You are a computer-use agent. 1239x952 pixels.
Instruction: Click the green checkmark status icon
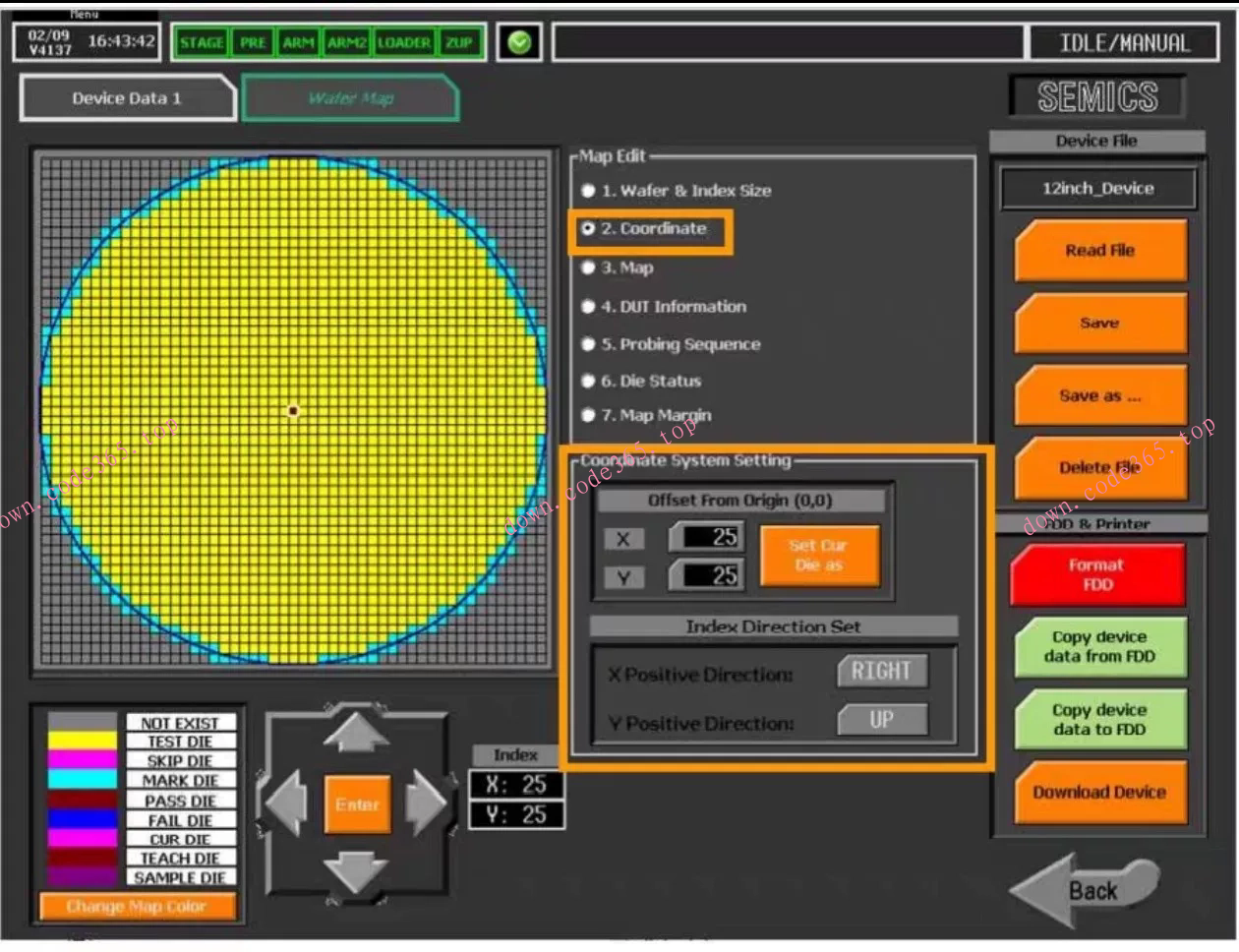(x=519, y=42)
